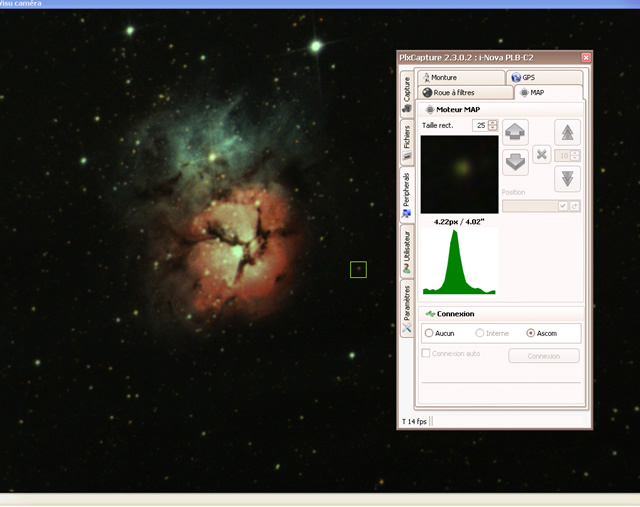Click the Connexion button
The width and height of the screenshot is (640, 507).
coord(544,356)
